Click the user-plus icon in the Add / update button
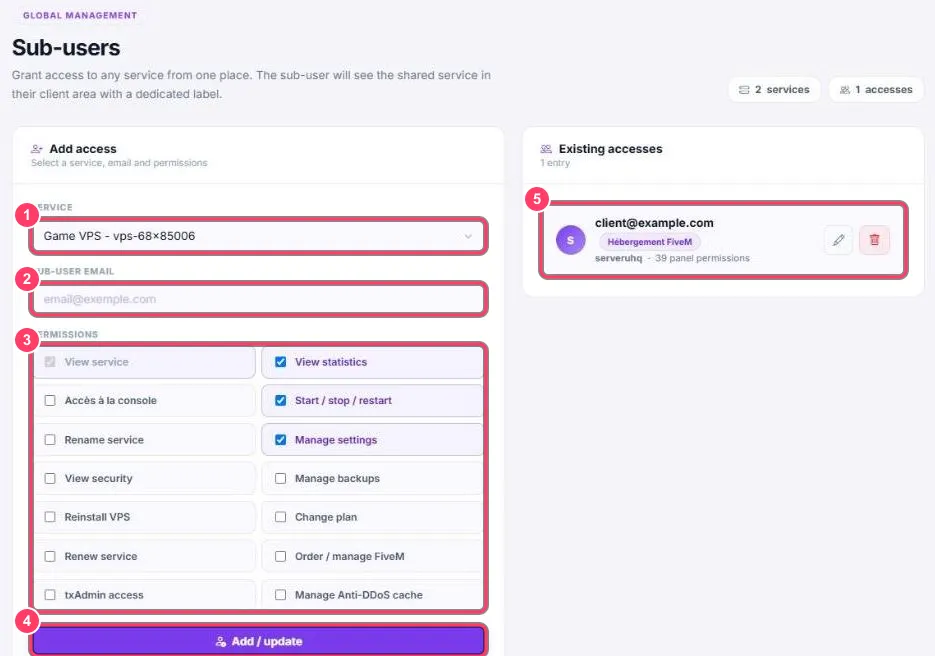This screenshot has height=656, width=935. [x=221, y=642]
